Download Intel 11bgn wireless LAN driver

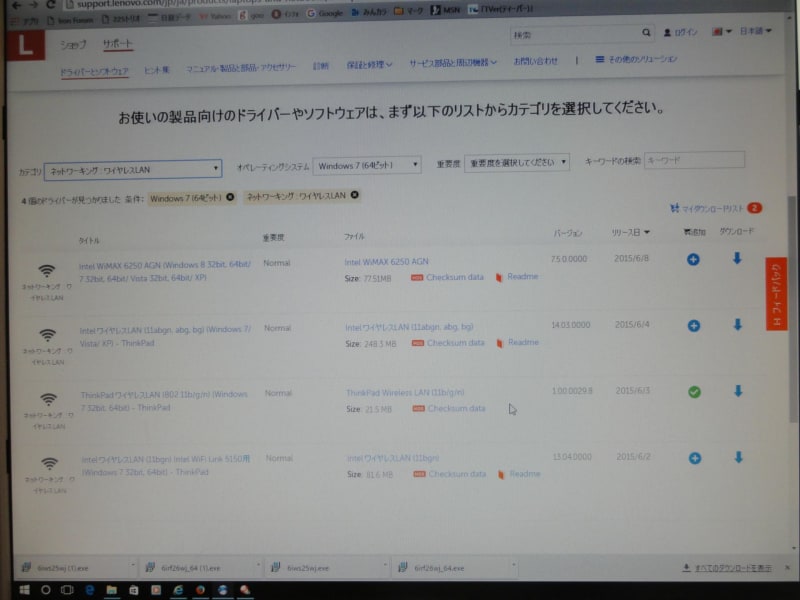pyautogui.click(x=739, y=457)
